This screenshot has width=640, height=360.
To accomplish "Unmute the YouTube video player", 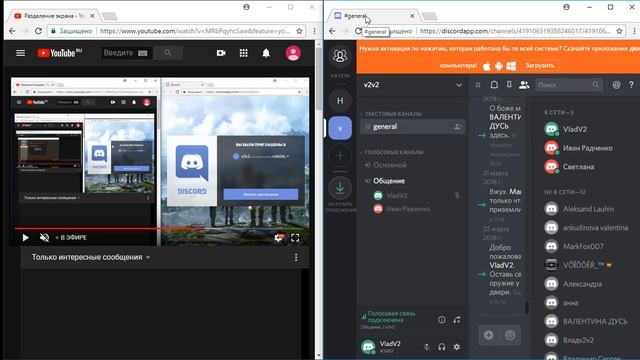I will coord(44,238).
